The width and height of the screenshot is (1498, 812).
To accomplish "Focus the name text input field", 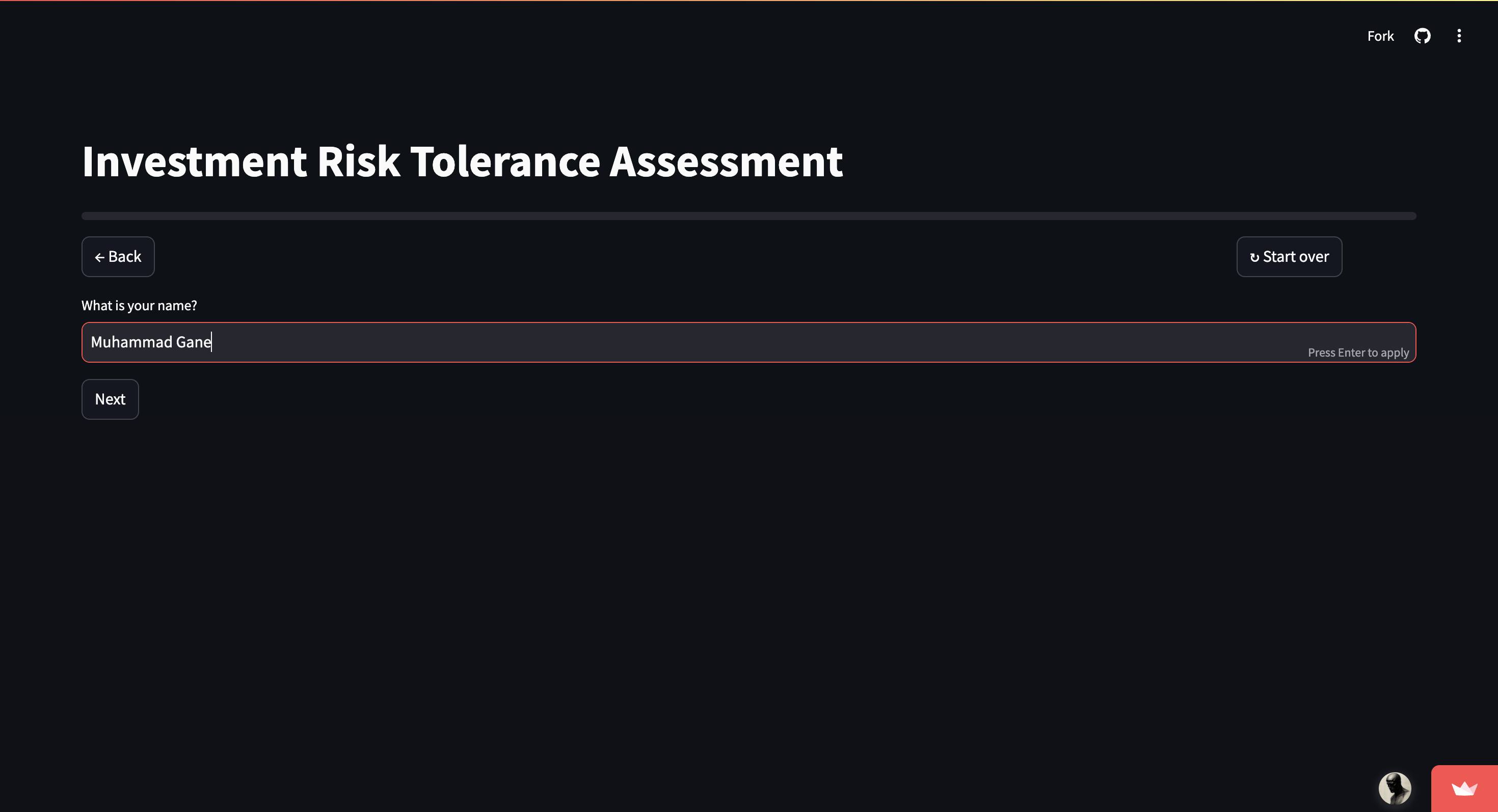I will tap(698, 342).
